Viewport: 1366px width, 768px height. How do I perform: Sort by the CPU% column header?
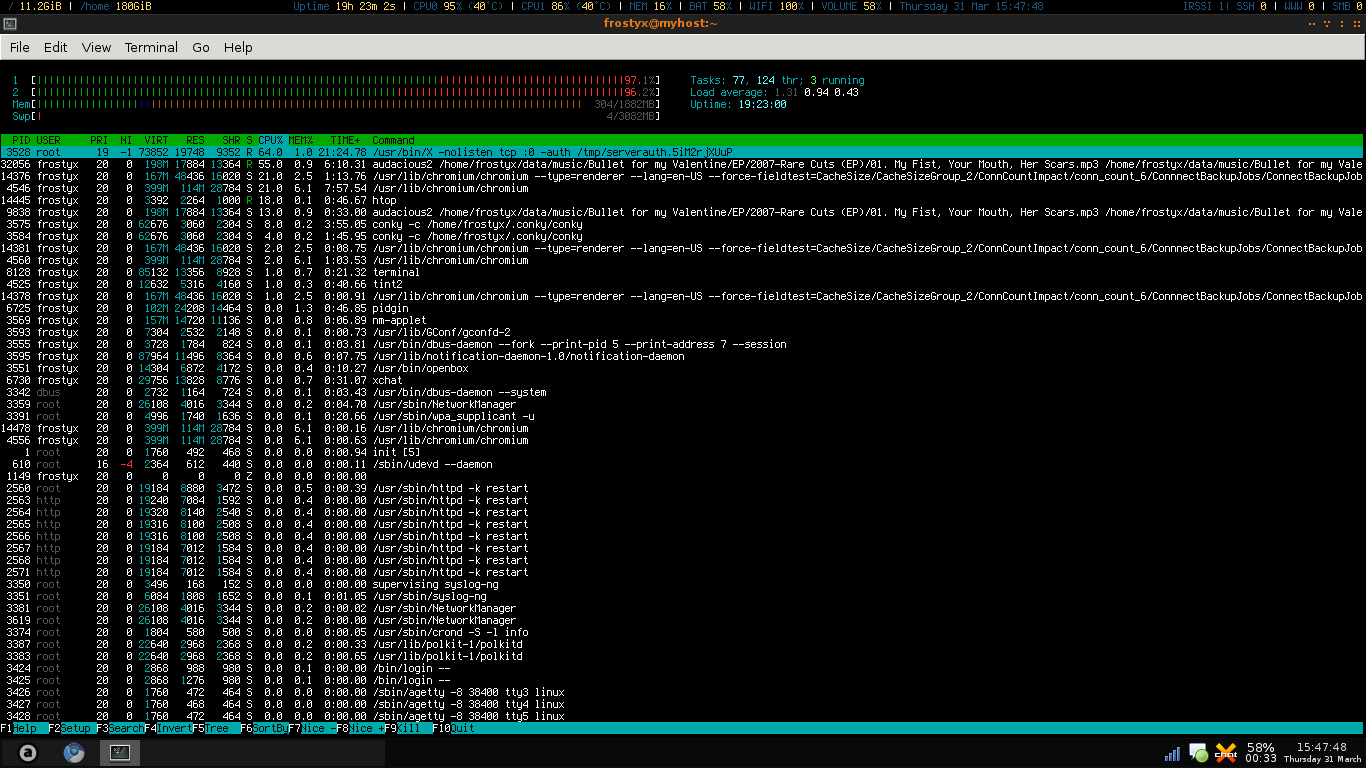(x=271, y=140)
